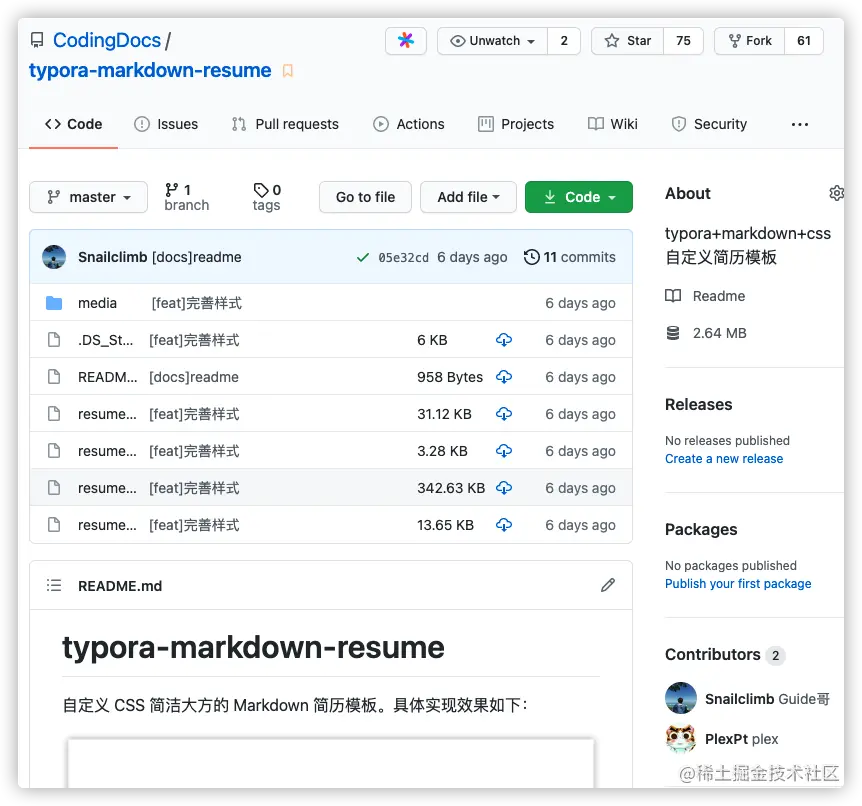
Task: Select the Code tab
Action: [74, 124]
